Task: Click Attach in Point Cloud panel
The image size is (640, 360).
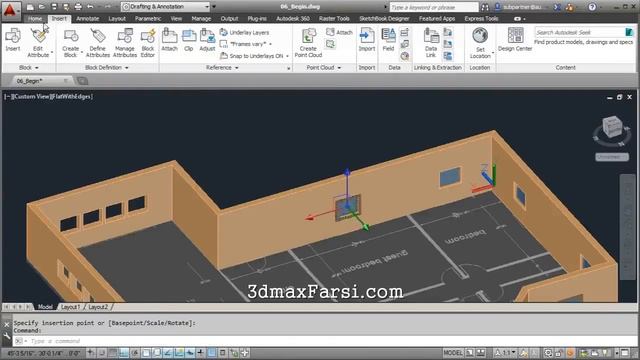Action: [339, 32]
